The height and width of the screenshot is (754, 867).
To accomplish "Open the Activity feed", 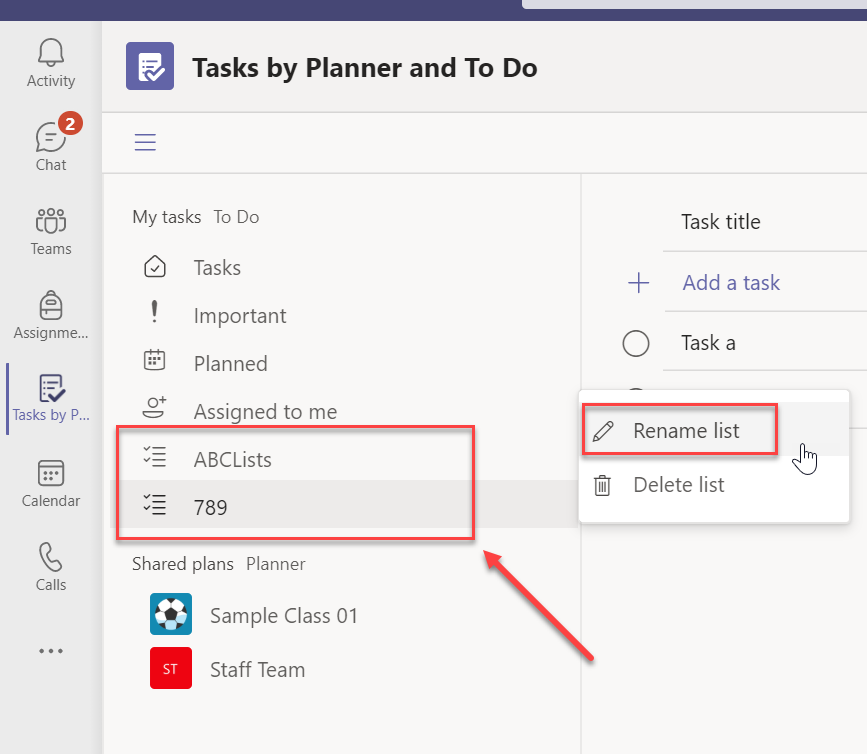I will 50,62.
